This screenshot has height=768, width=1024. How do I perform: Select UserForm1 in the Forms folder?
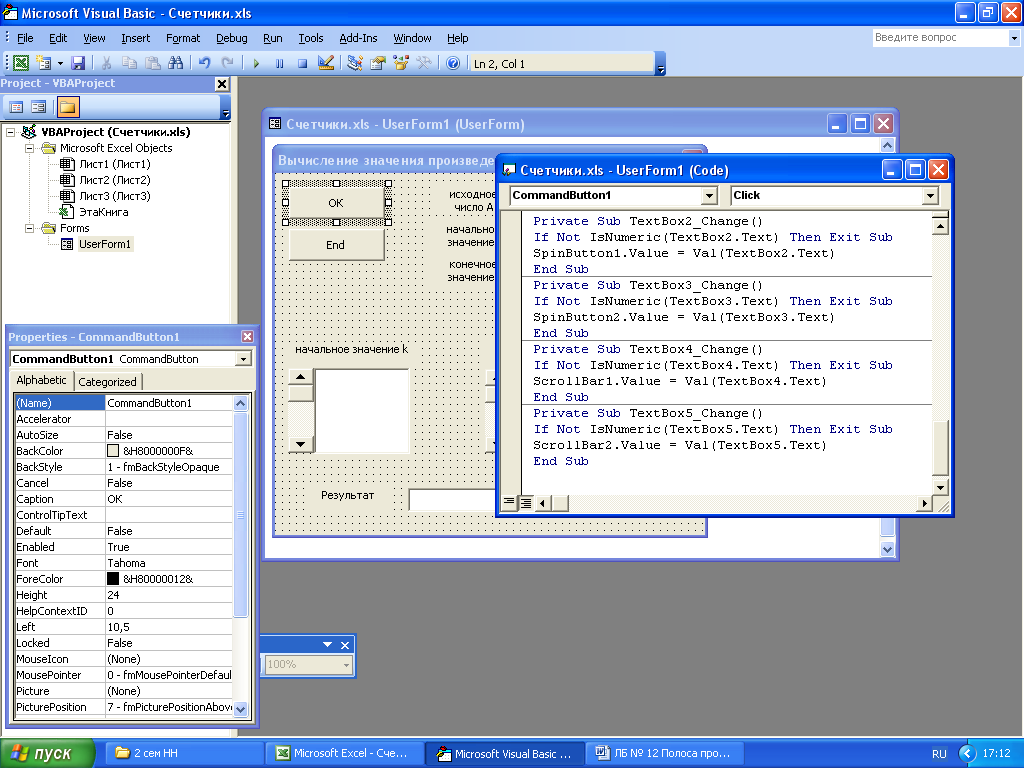104,244
